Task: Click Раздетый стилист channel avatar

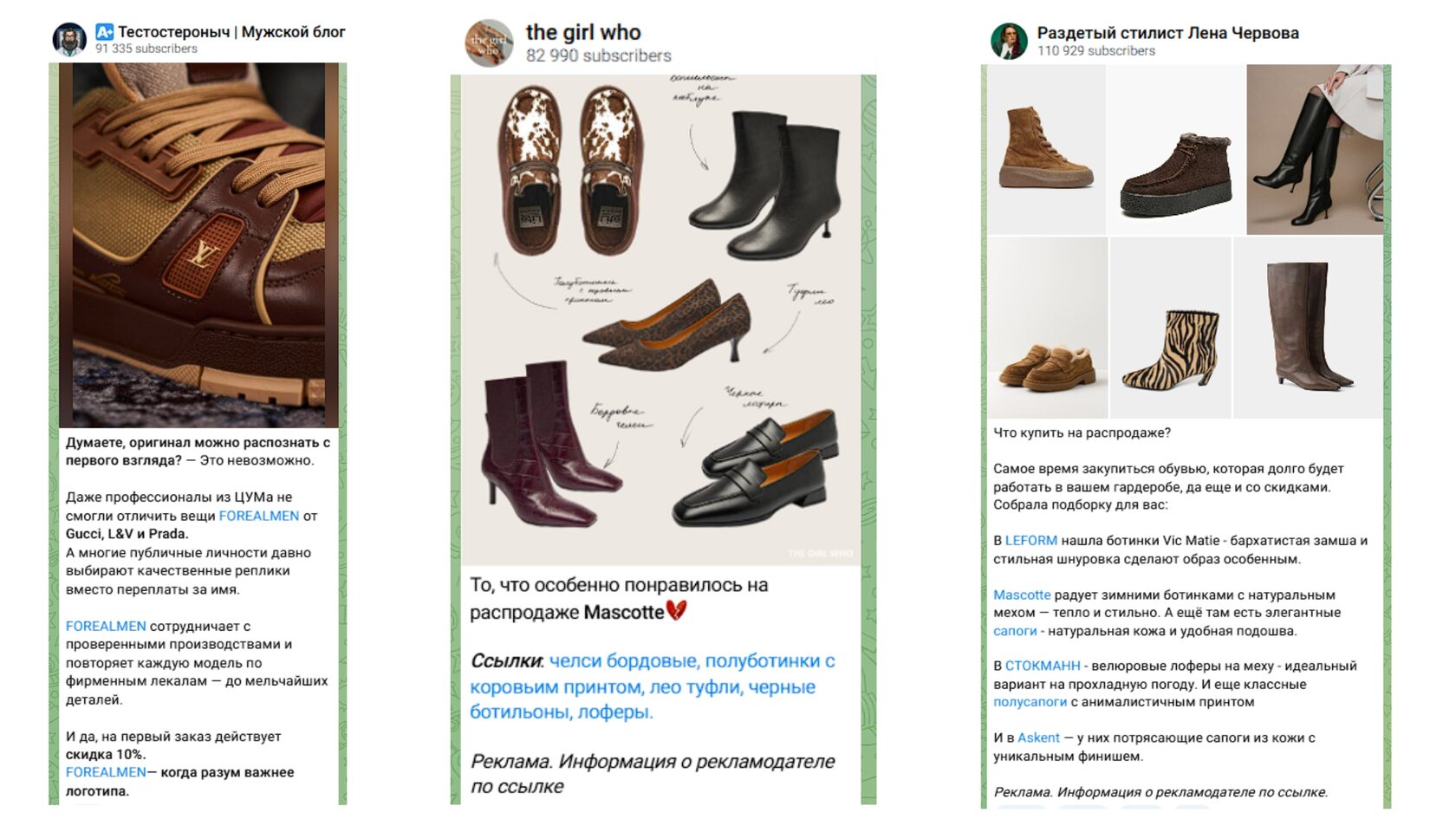Action: (x=1009, y=41)
